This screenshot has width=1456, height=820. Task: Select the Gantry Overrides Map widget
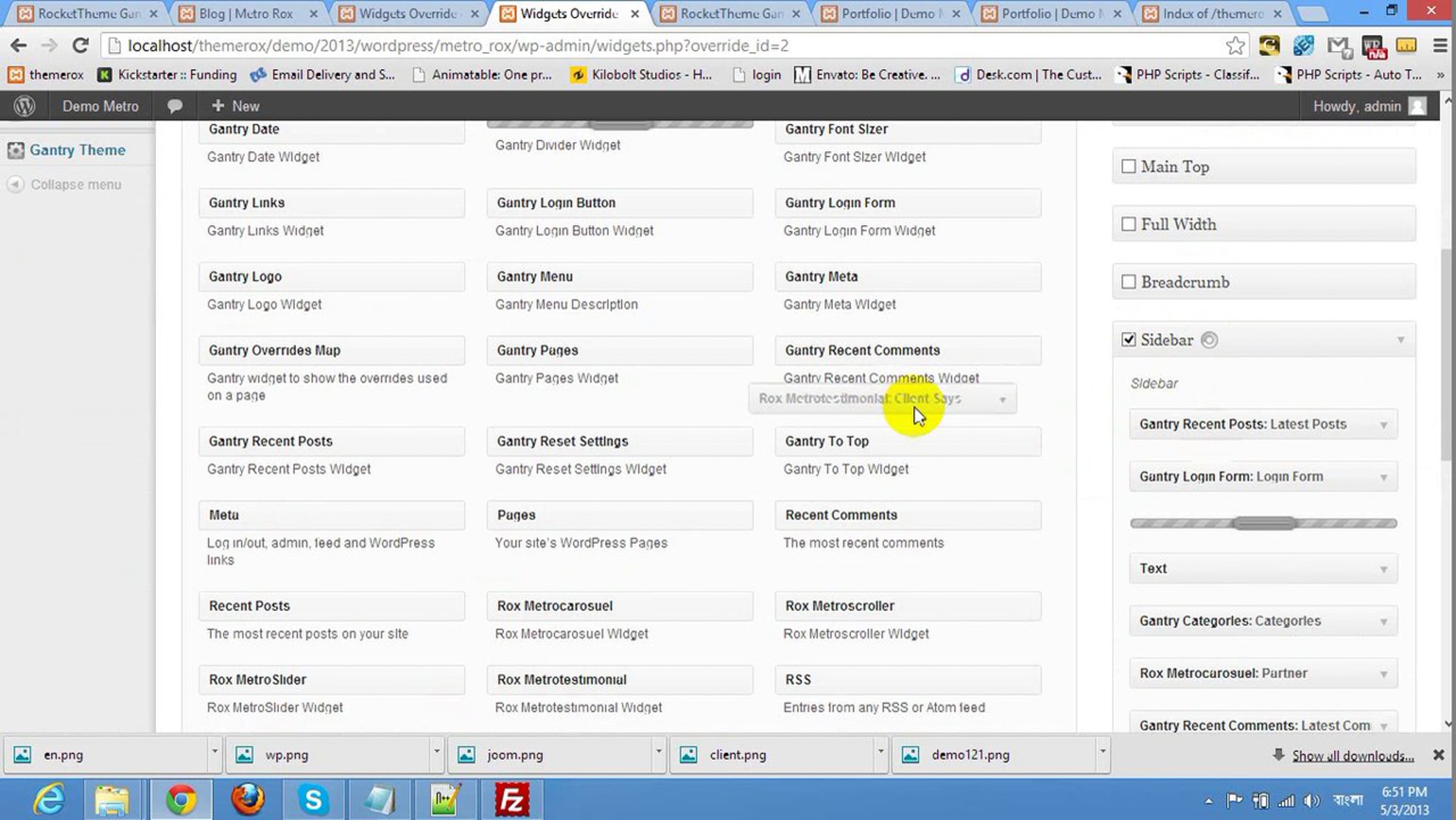[332, 351]
